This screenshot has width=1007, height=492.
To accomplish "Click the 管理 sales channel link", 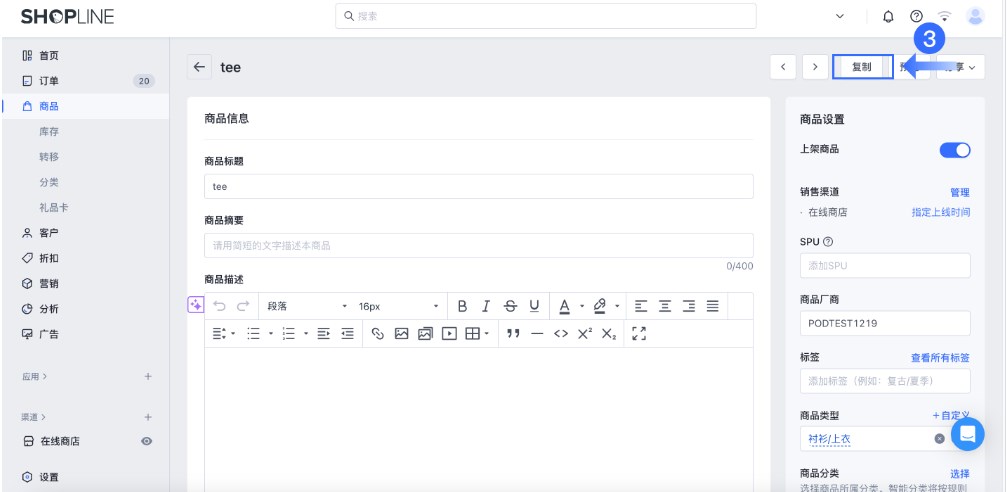I will [x=959, y=192].
